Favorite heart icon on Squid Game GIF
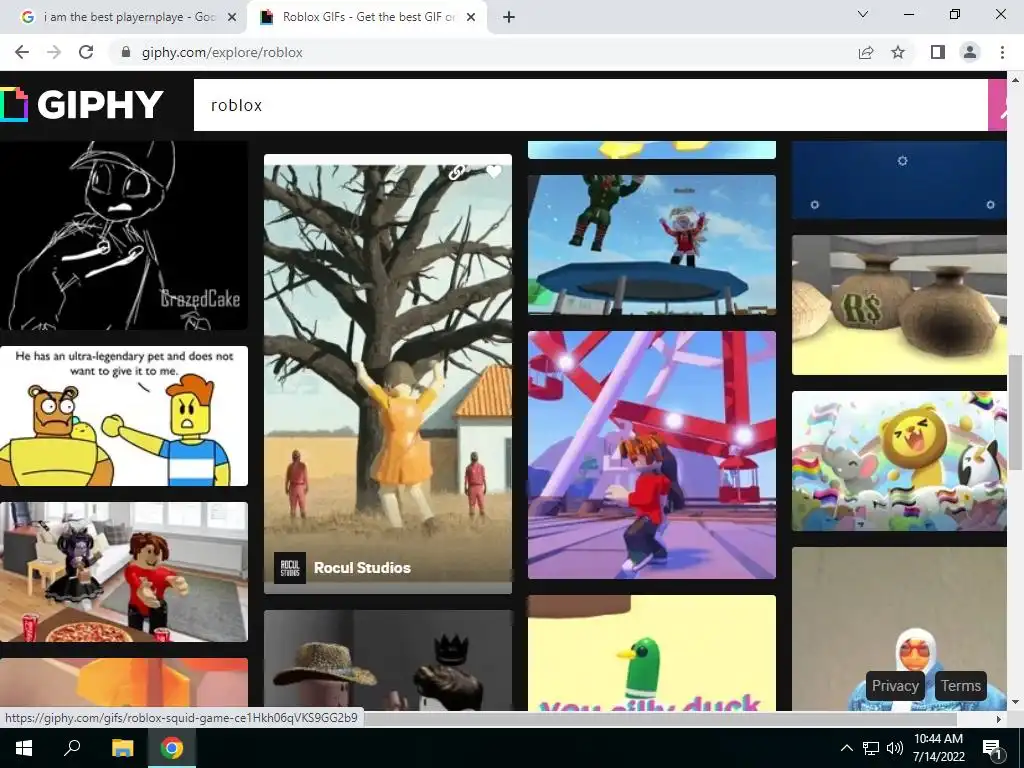This screenshot has height=768, width=1024. click(x=494, y=172)
